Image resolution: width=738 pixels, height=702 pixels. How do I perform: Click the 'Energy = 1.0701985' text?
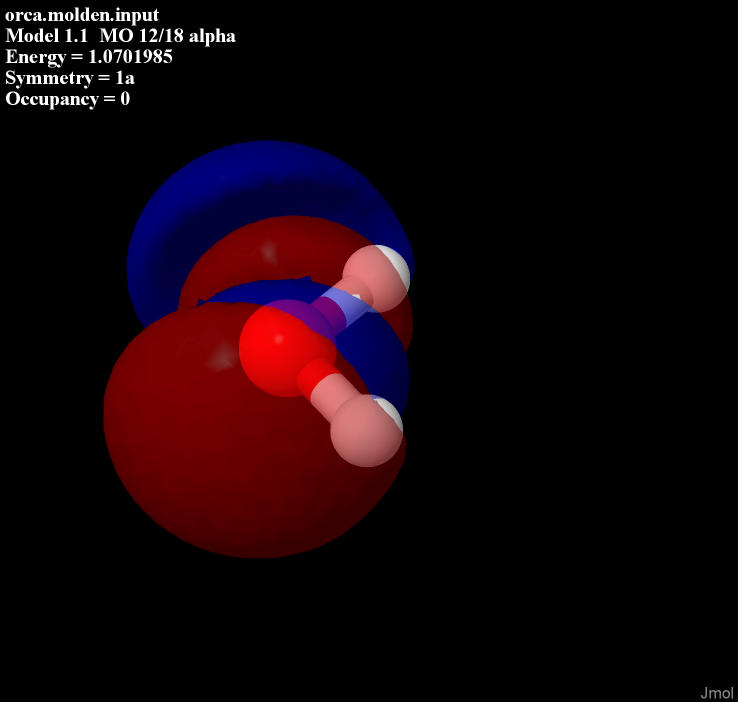pyautogui.click(x=89, y=57)
